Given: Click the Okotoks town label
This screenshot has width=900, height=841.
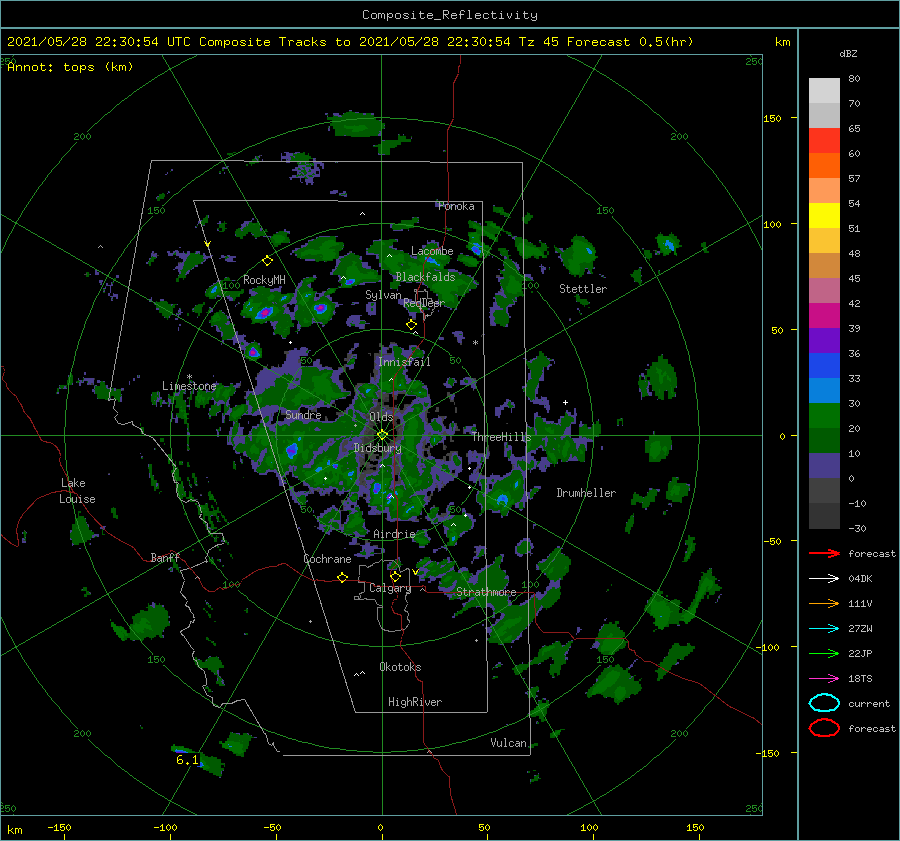Looking at the screenshot, I should click(400, 667).
